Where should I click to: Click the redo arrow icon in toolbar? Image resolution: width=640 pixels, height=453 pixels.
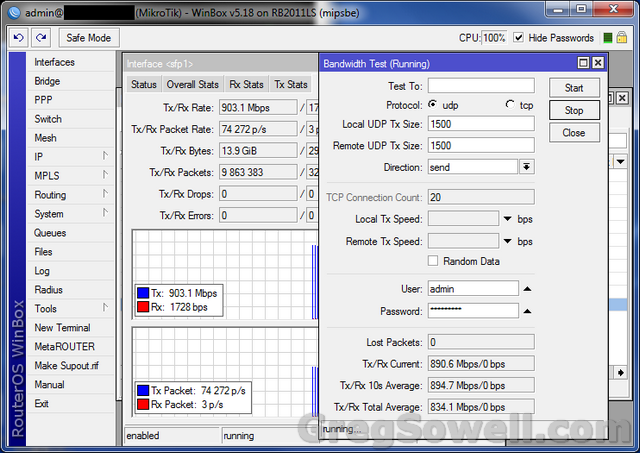[x=41, y=38]
